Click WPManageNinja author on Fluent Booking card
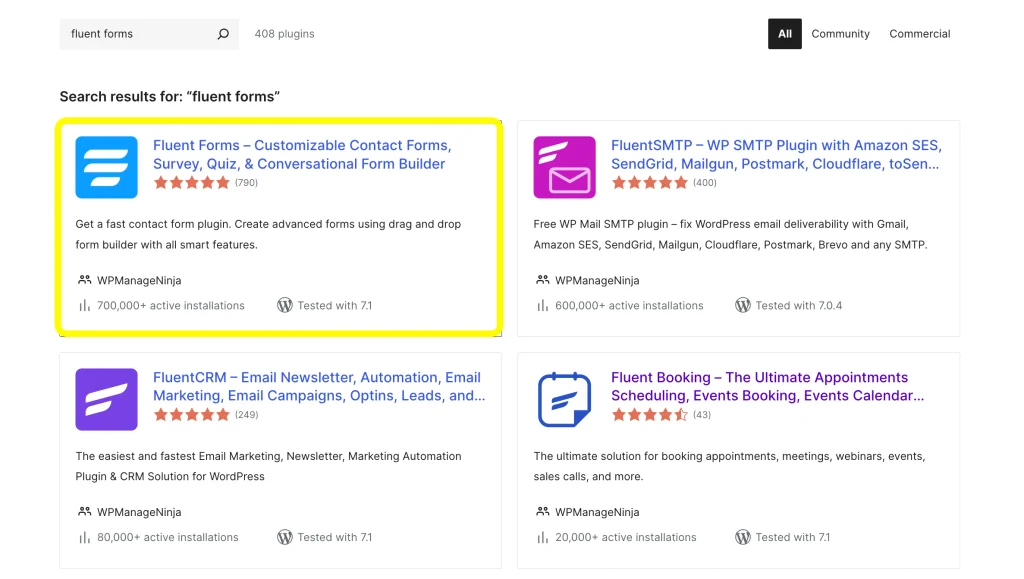The width and height of the screenshot is (1024, 579). [x=597, y=512]
